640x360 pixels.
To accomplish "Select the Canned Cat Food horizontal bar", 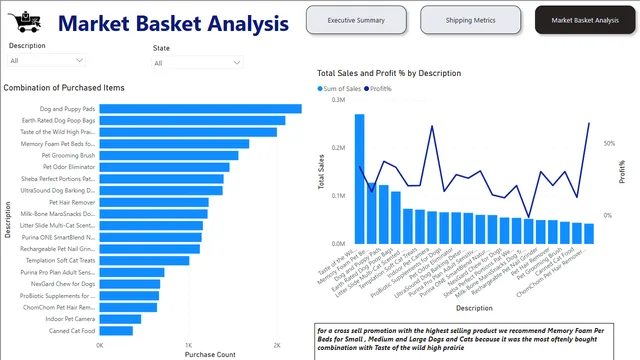I will pyautogui.click(x=116, y=331).
